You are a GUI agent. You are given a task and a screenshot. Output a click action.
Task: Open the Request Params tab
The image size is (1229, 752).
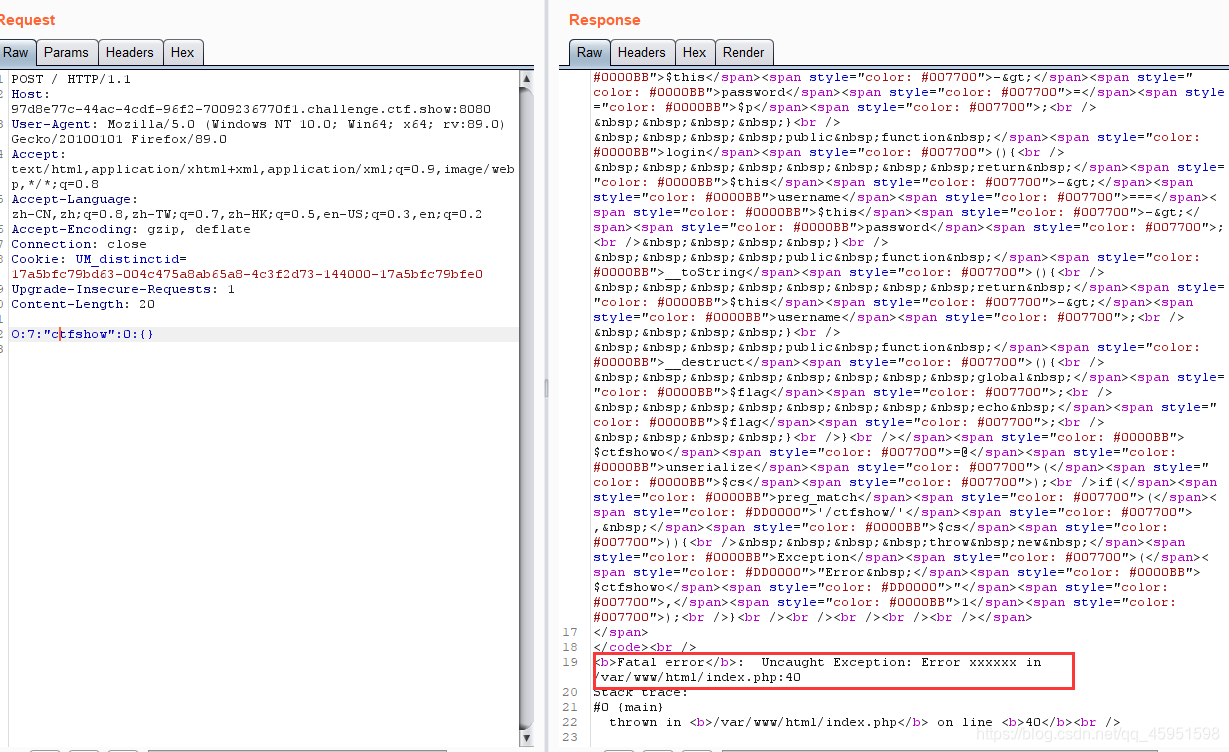(66, 53)
